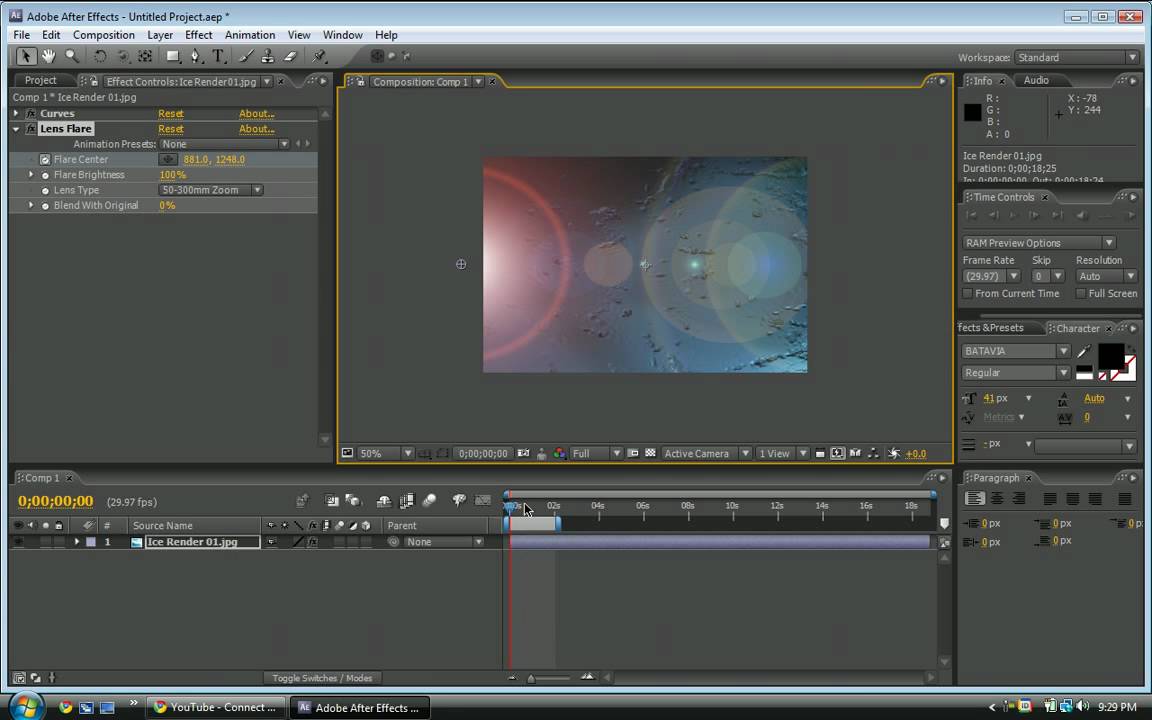Enable the From Current Time checkbox

tap(968, 293)
